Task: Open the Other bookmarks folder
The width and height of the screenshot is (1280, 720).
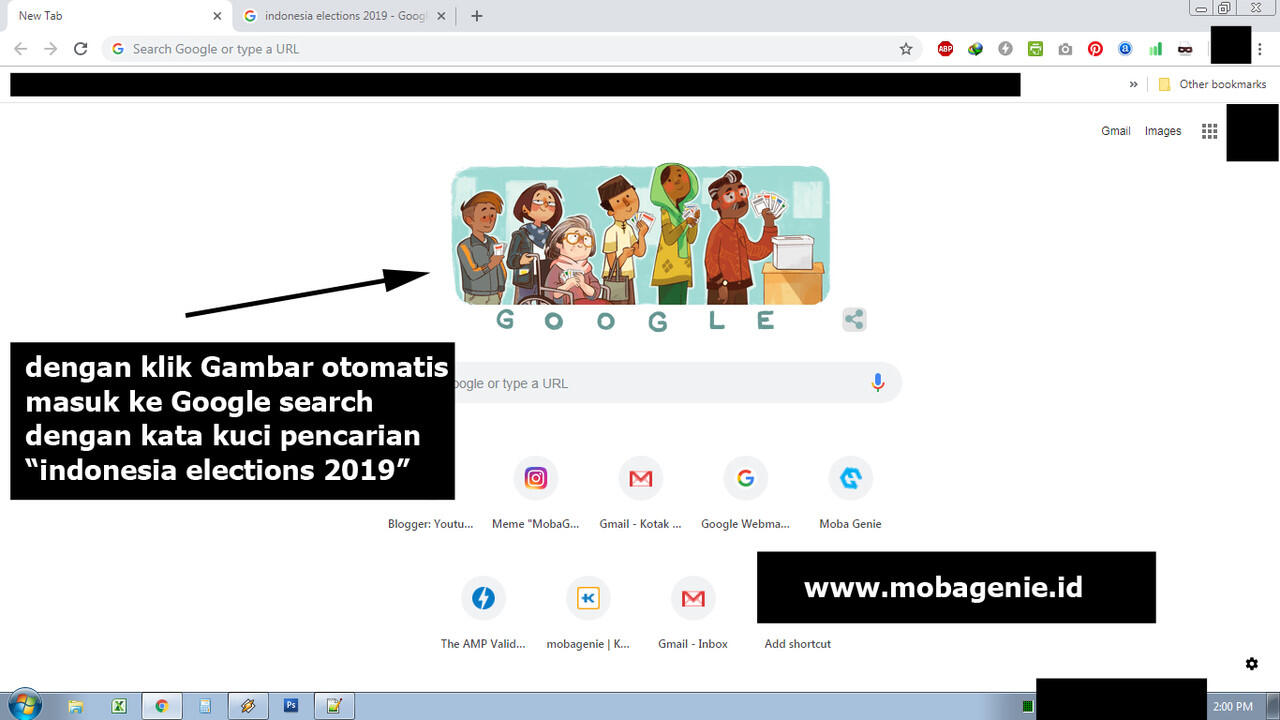Action: (x=1212, y=84)
